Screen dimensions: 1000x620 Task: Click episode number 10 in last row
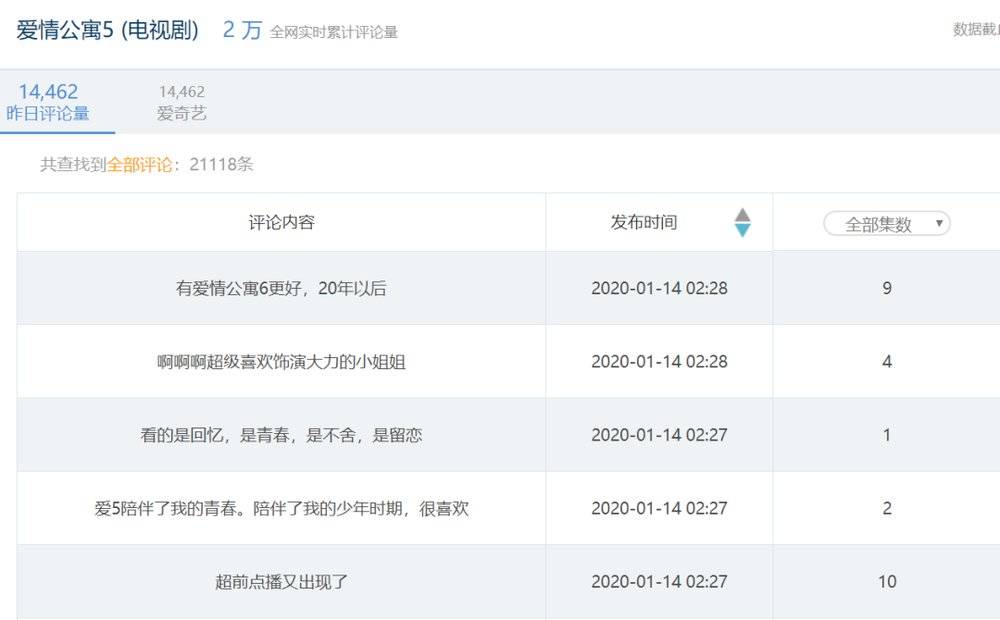[x=886, y=581]
